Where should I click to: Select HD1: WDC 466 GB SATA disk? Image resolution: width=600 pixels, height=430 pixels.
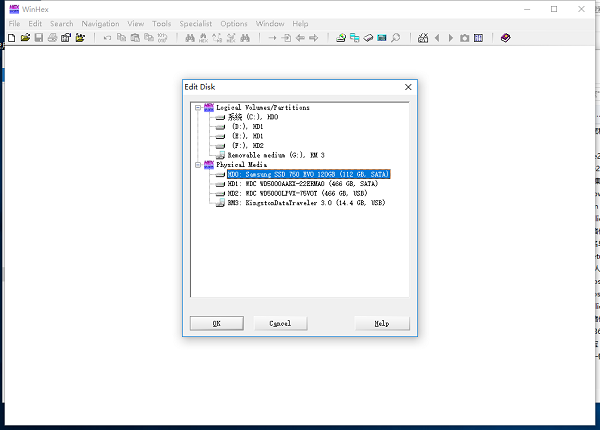(x=303, y=184)
